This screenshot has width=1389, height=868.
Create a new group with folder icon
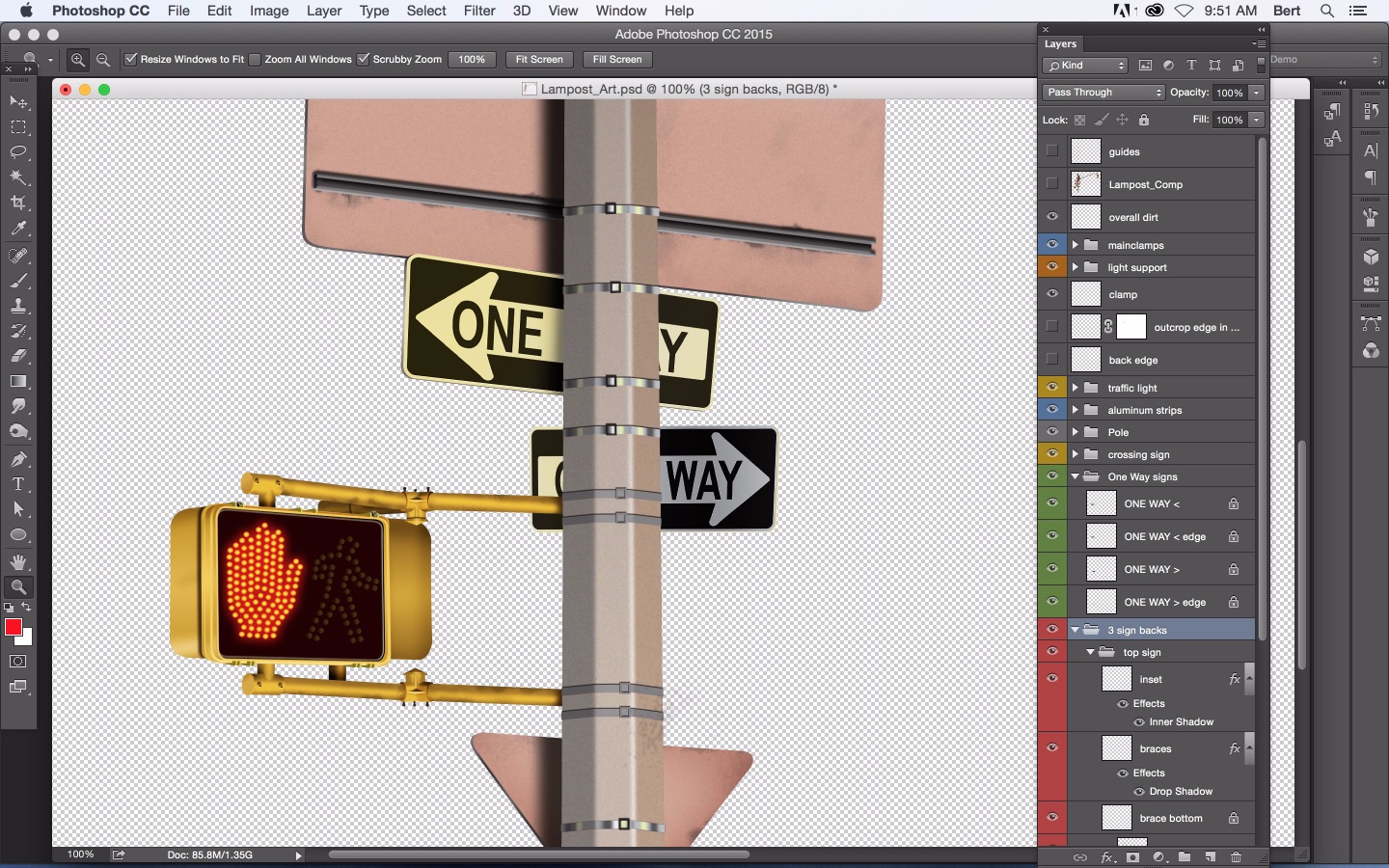click(x=1185, y=857)
